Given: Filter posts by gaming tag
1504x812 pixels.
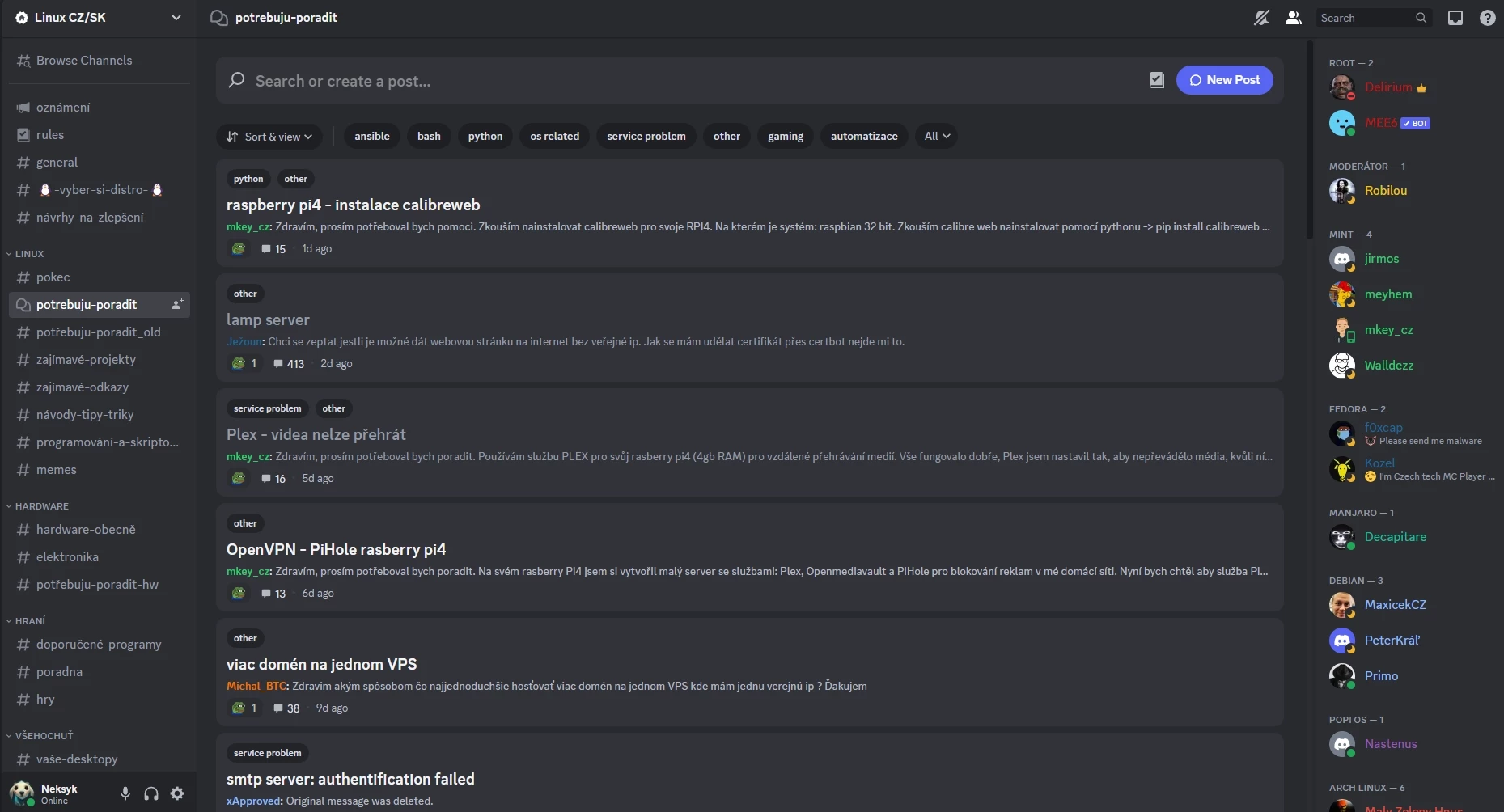Looking at the screenshot, I should [x=786, y=137].
